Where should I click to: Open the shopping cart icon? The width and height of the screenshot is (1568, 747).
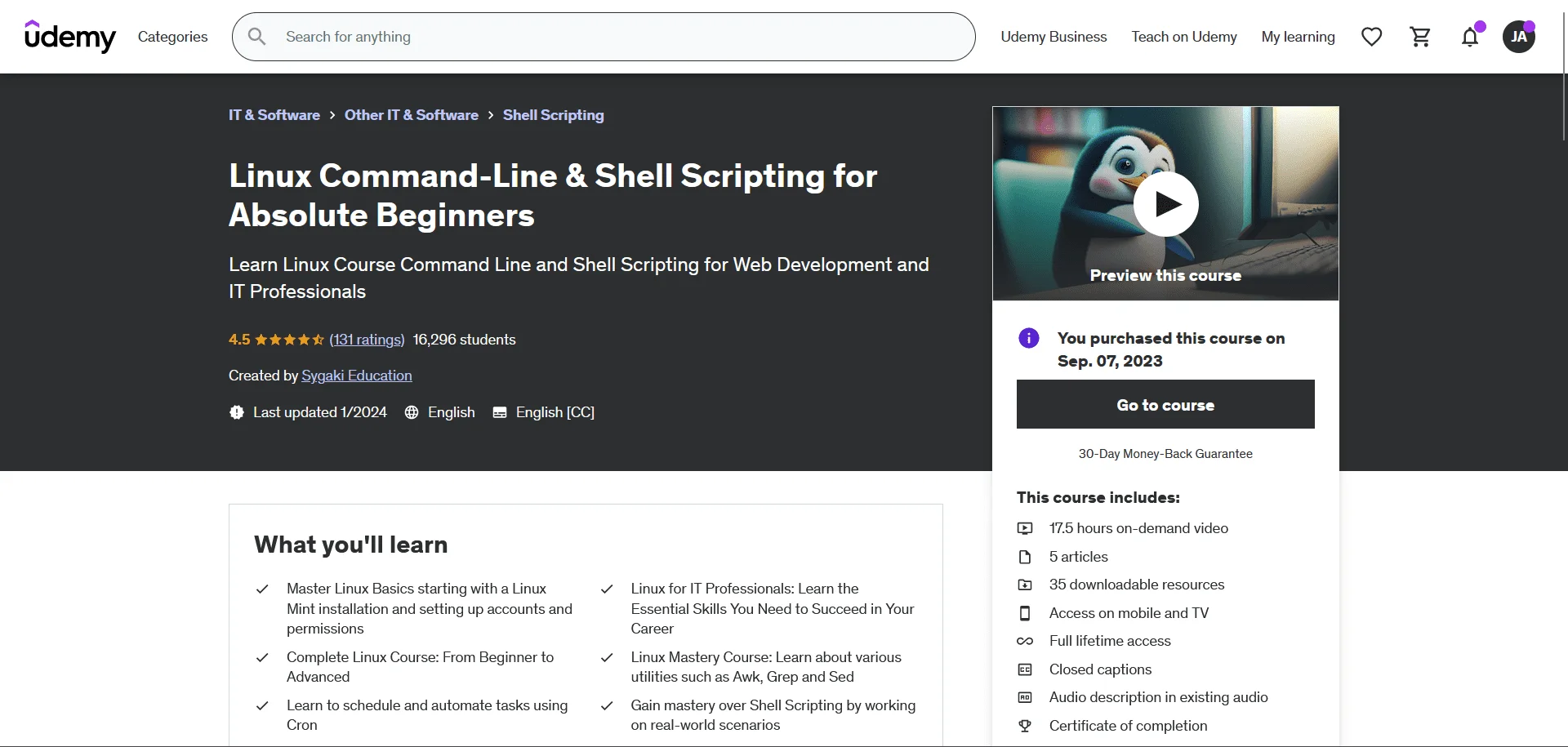1420,37
